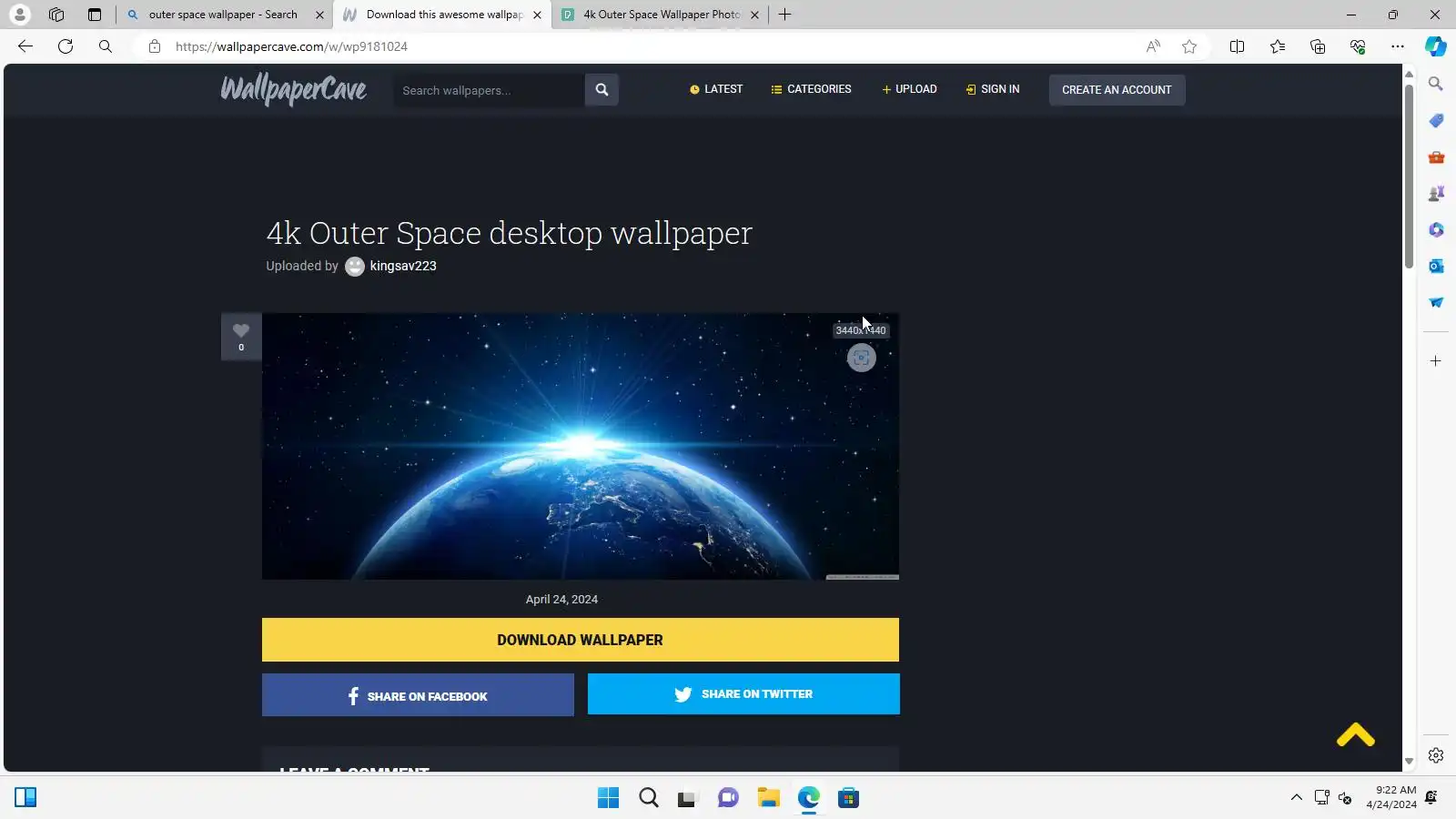Open the Task View taskbar button

pyautogui.click(x=687, y=798)
